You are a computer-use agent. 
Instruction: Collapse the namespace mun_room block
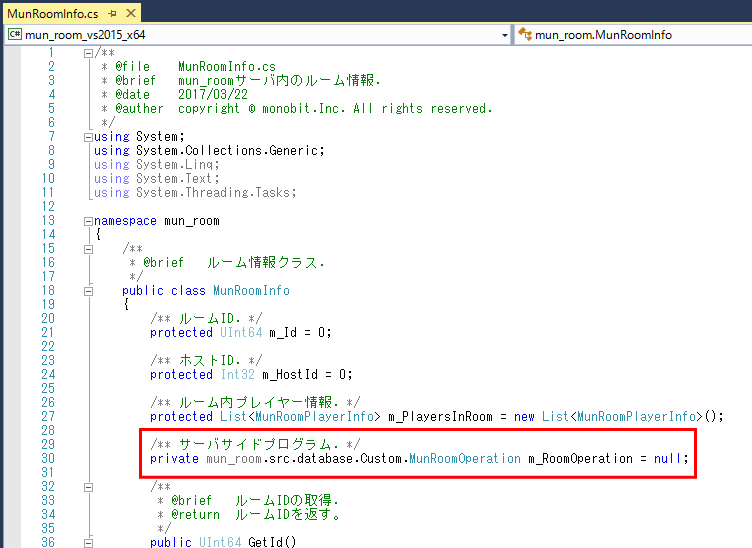click(88, 221)
